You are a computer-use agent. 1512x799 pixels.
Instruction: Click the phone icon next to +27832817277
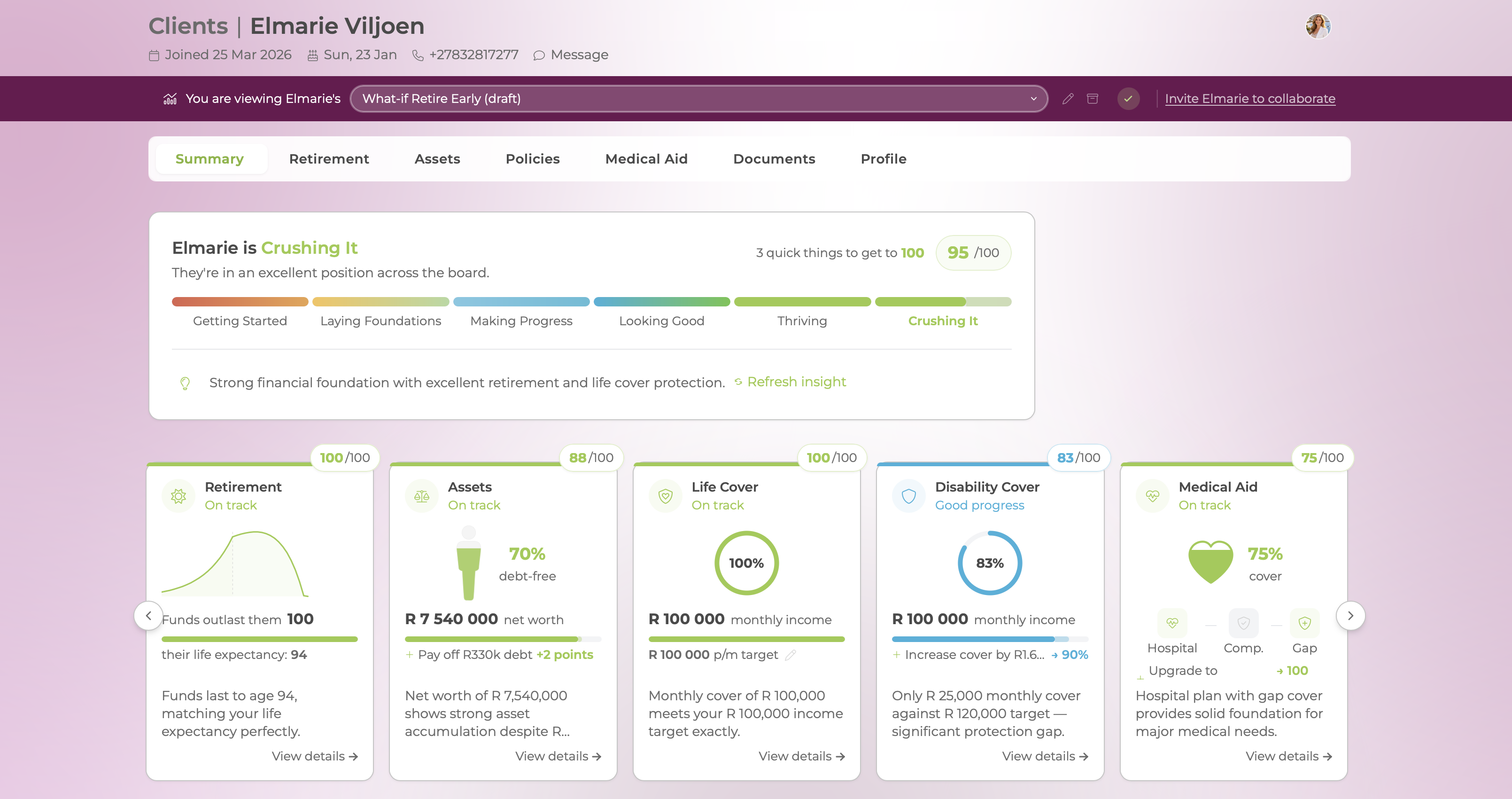pyautogui.click(x=417, y=55)
